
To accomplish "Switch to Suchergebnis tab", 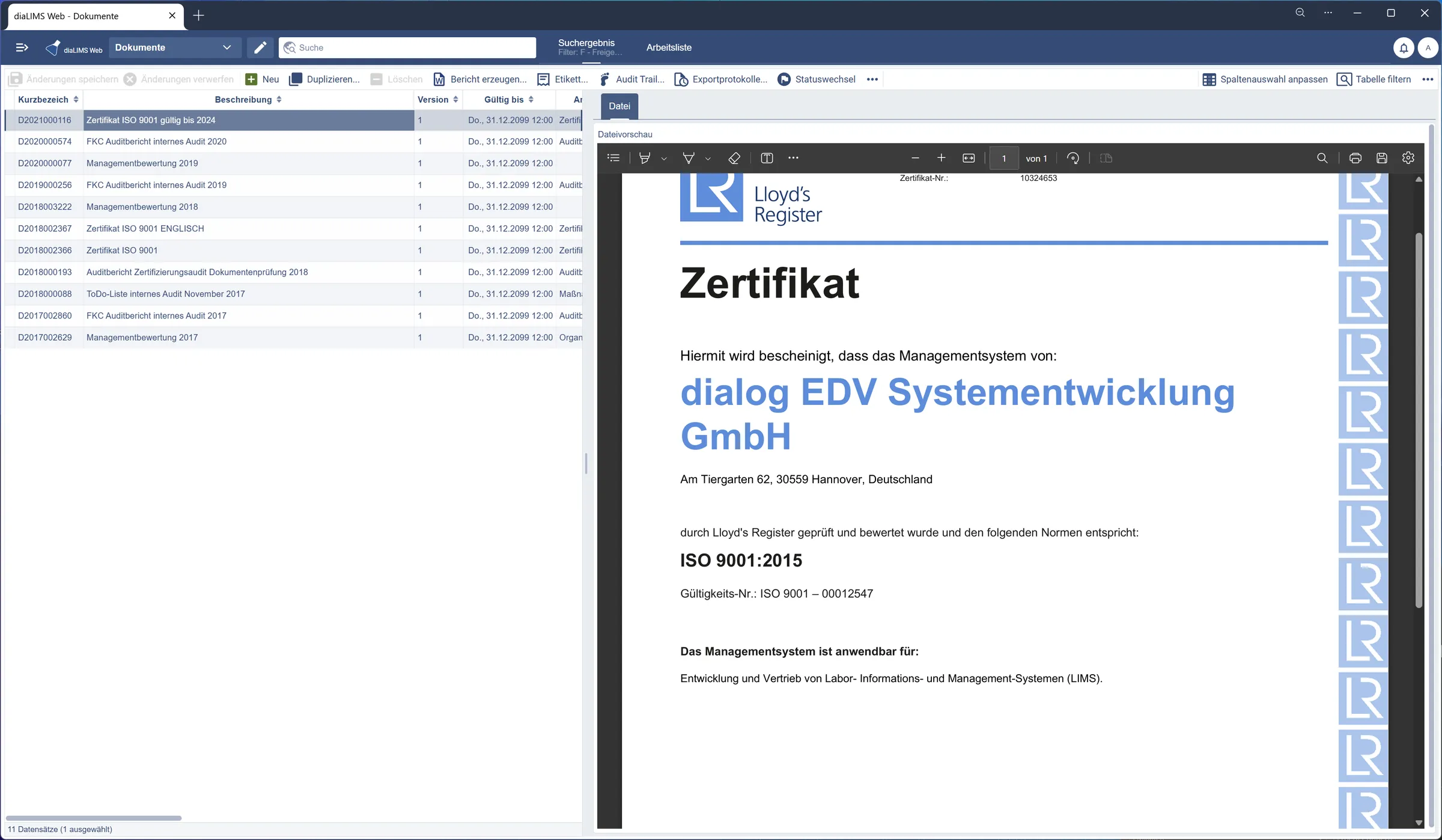I will tap(590, 47).
